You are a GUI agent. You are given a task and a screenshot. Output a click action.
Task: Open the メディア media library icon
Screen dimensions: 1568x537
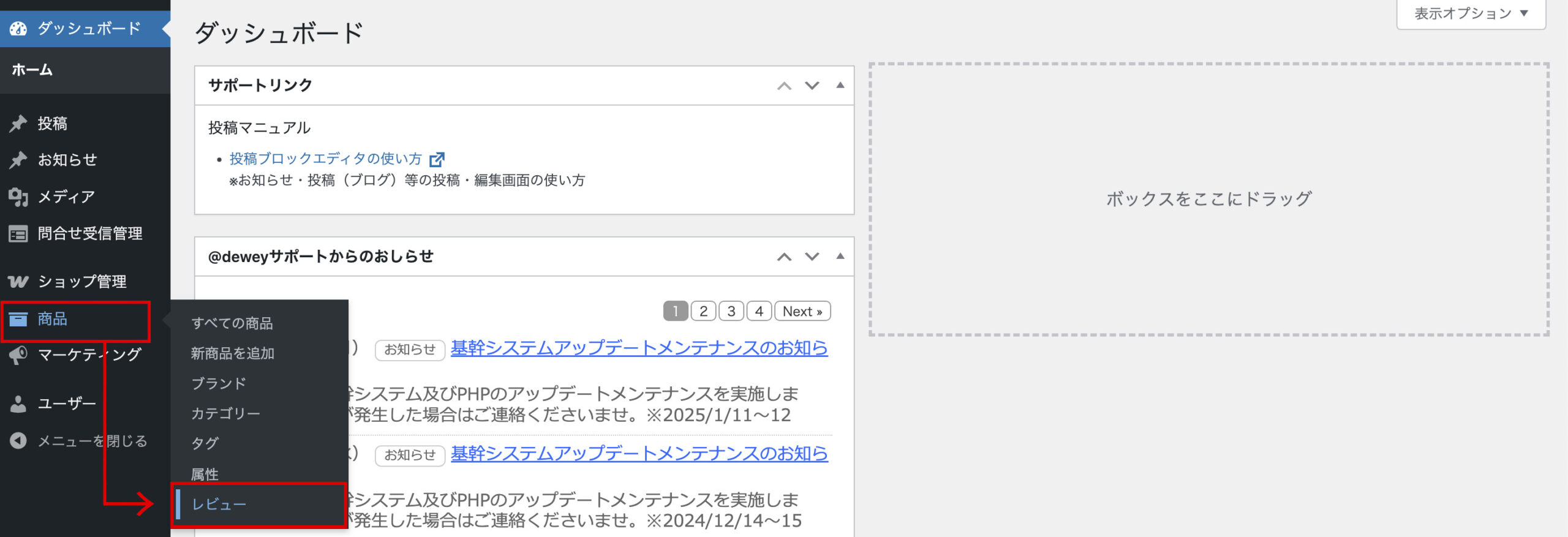[x=18, y=197]
